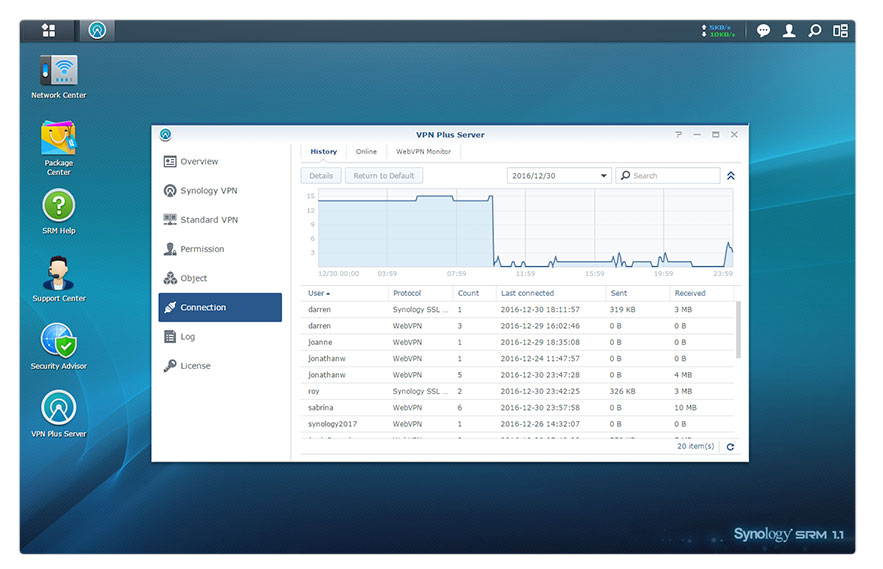Open the Log section
Screen dimensions: 883x569
click(x=220, y=337)
